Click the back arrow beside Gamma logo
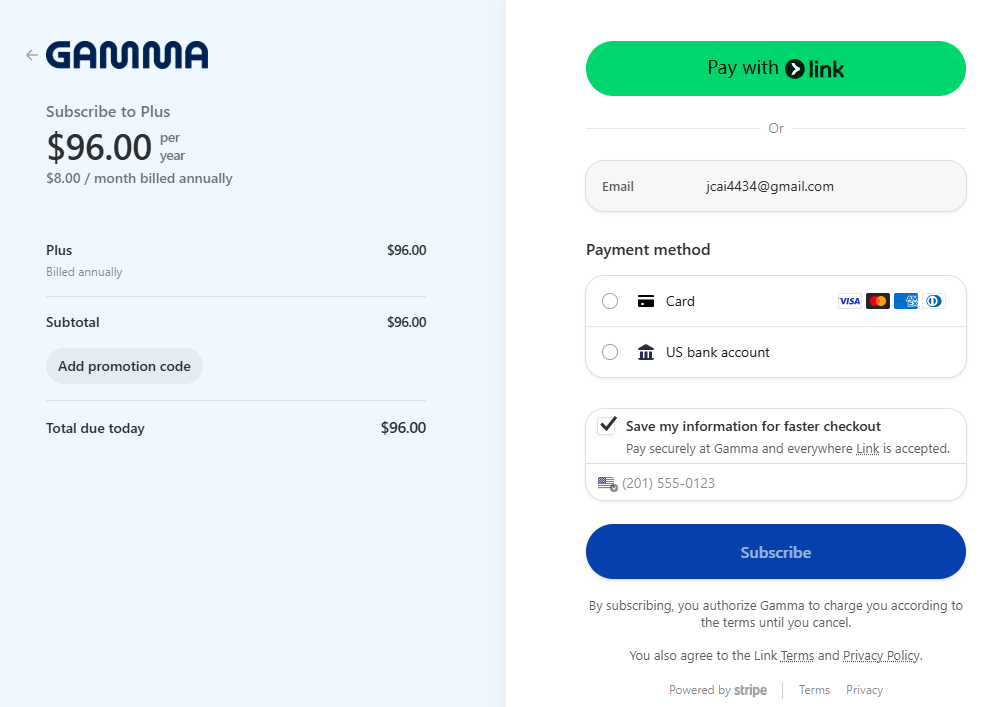 click(32, 55)
